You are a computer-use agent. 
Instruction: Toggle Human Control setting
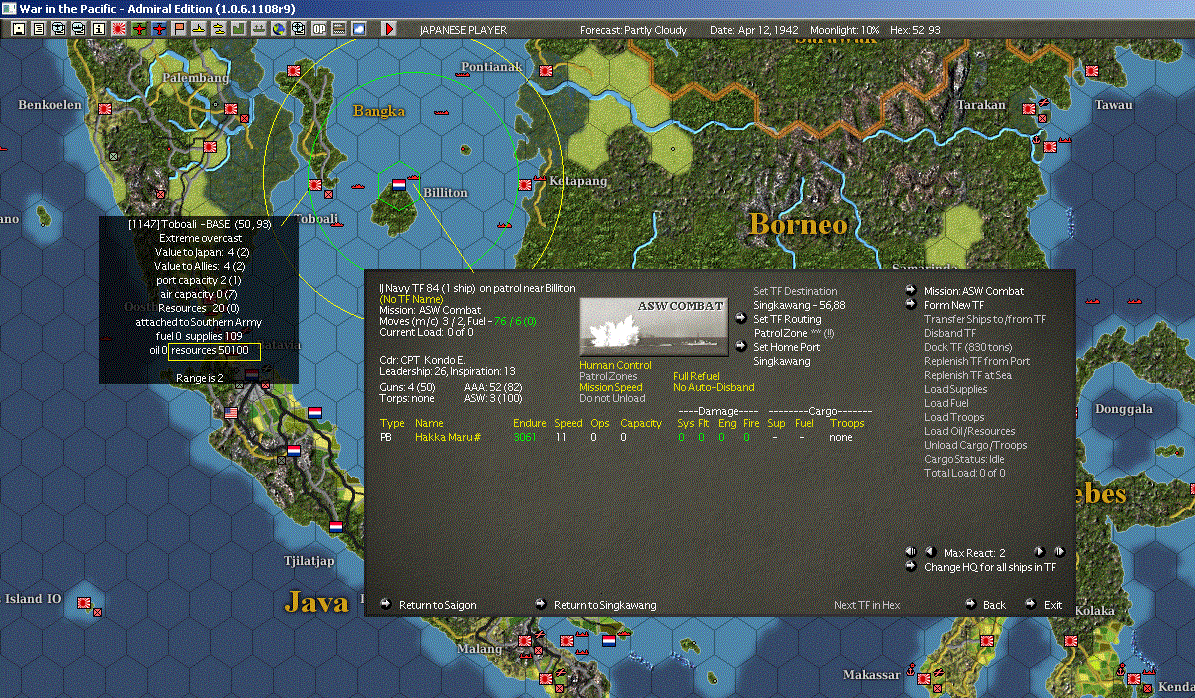tap(615, 365)
